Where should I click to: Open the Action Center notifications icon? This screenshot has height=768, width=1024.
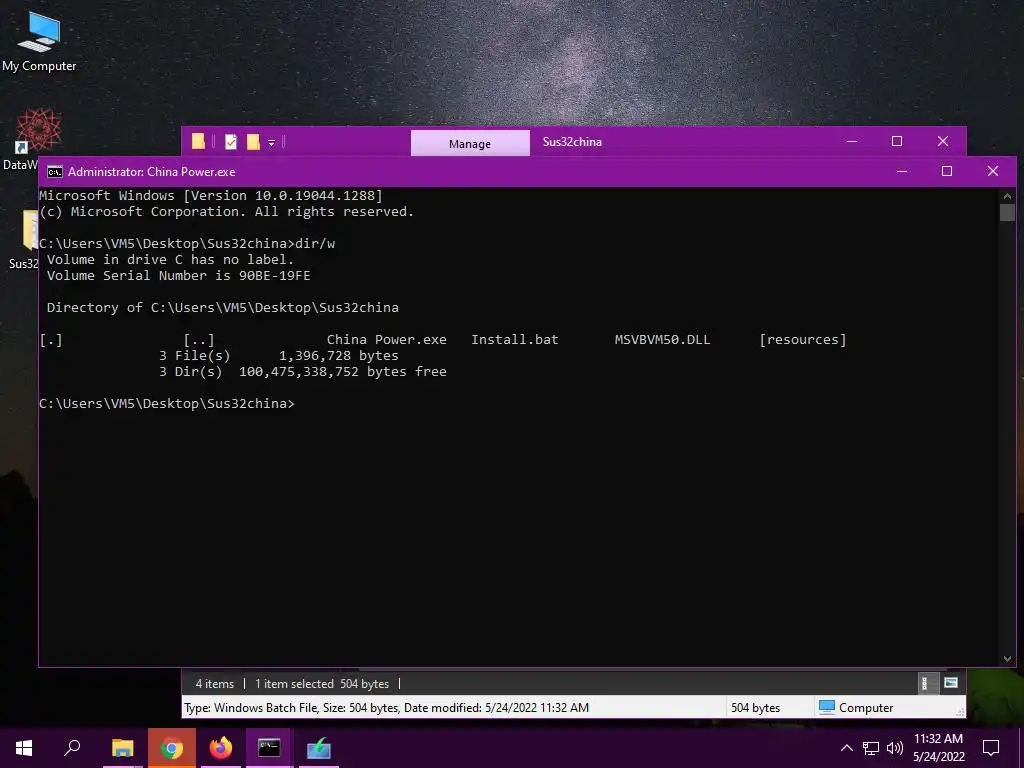991,748
